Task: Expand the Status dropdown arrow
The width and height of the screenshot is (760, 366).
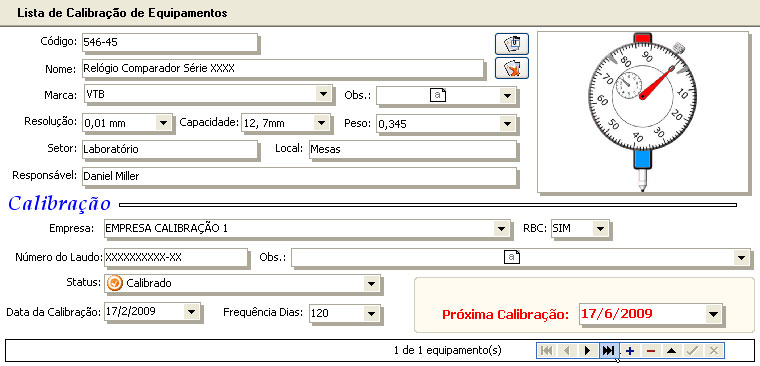Action: 372,284
